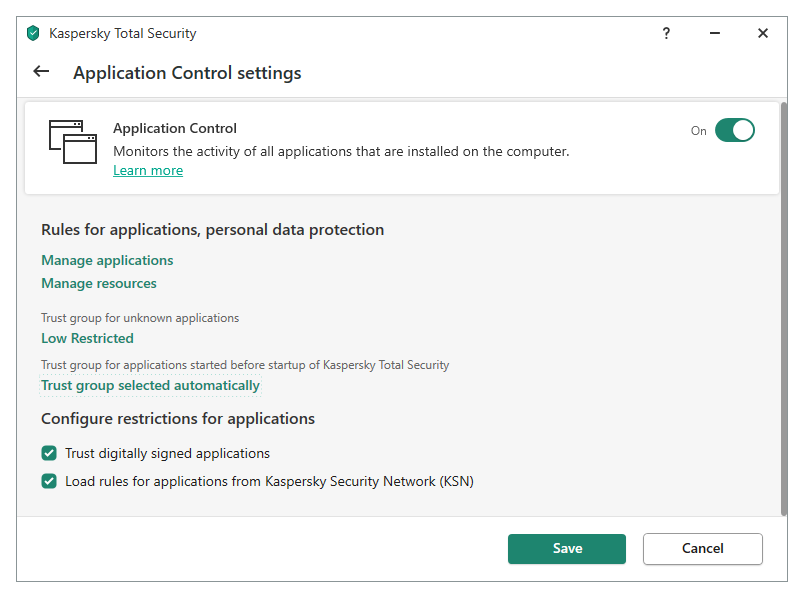Click the Application Control windows icon
The image size is (804, 598).
coord(73,141)
